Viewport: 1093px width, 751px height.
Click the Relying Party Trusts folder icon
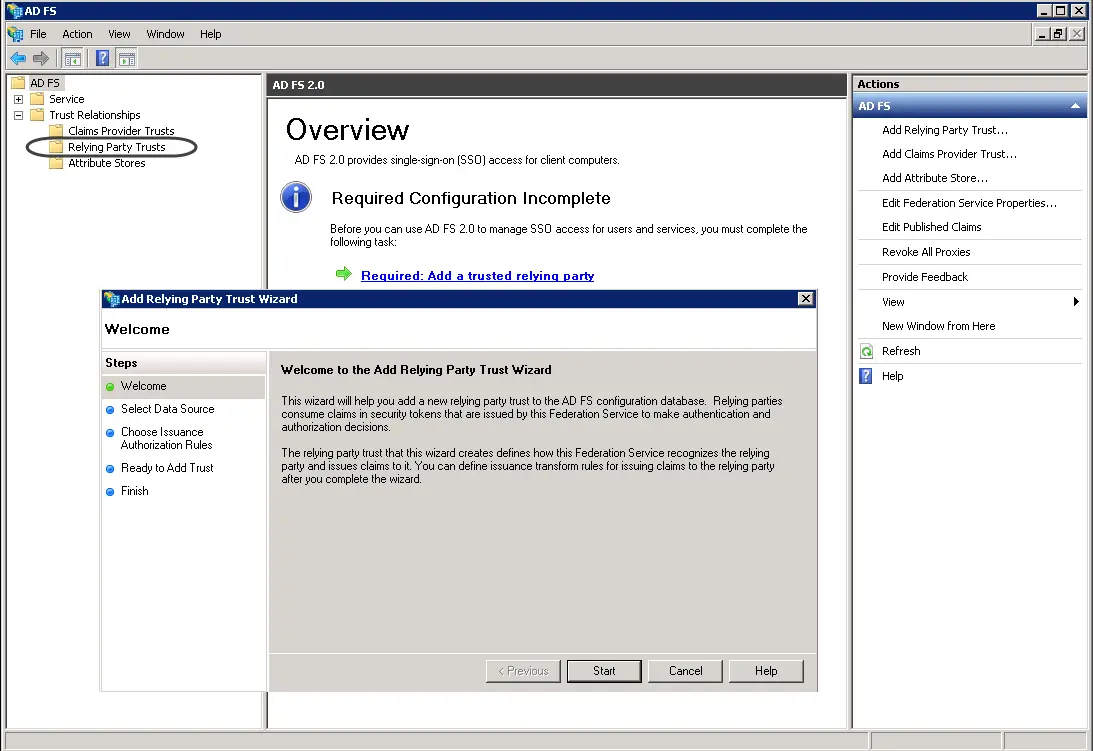56,147
